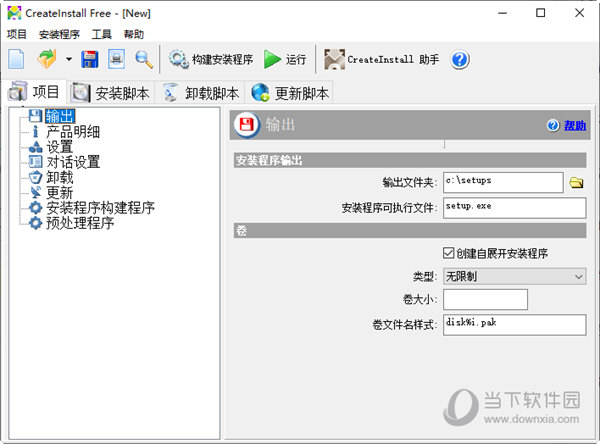Open the dropdown arrow beside Open icon

coord(69,59)
